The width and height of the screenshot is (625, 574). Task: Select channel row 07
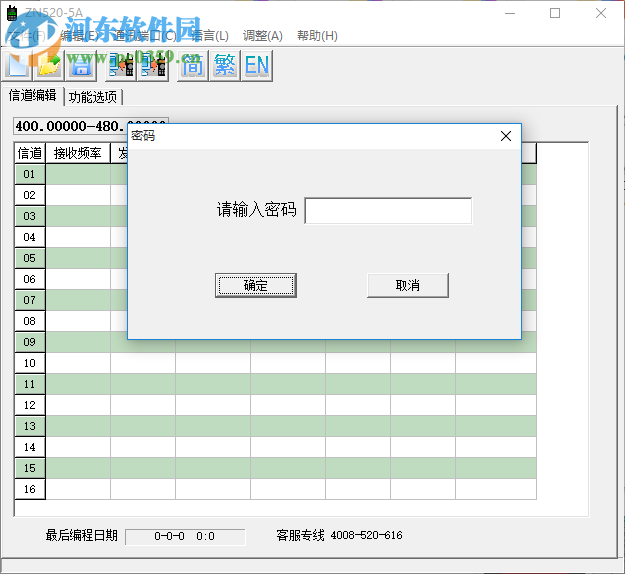tap(29, 300)
